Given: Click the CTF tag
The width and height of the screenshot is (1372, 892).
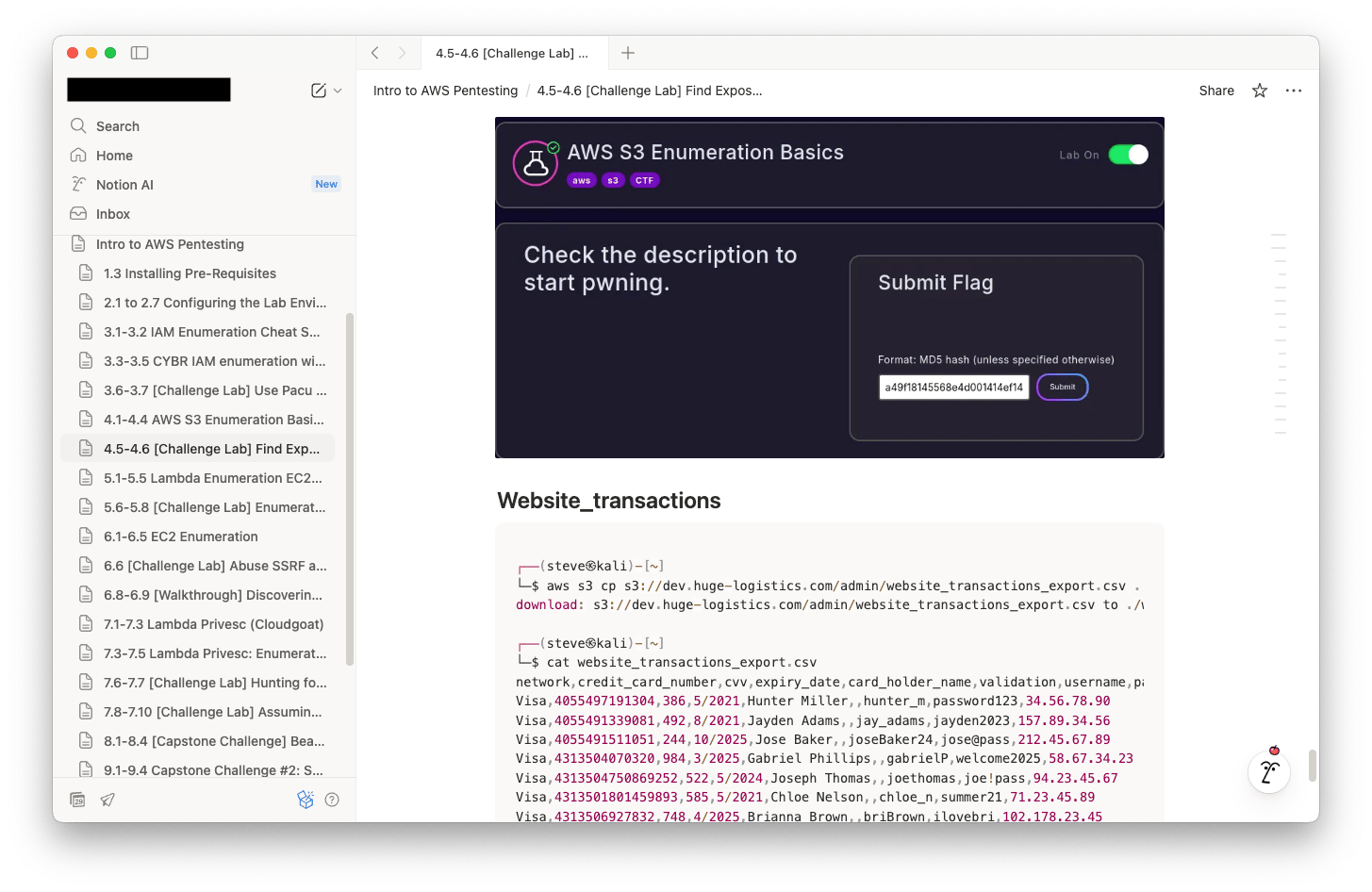Looking at the screenshot, I should 644,180.
